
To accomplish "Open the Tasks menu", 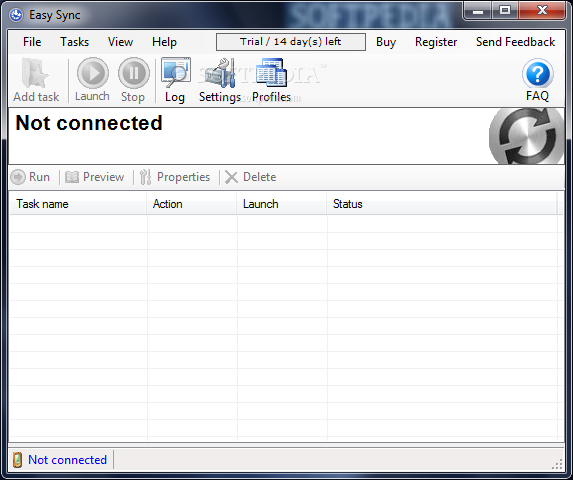I will [75, 42].
